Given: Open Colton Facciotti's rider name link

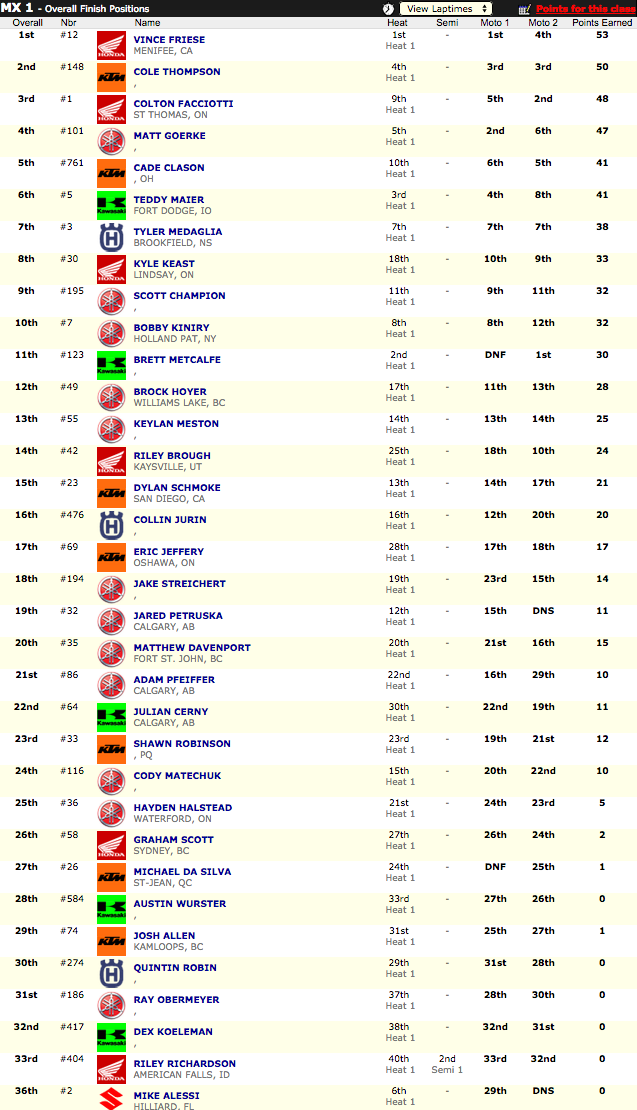Looking at the screenshot, I should click(x=183, y=103).
